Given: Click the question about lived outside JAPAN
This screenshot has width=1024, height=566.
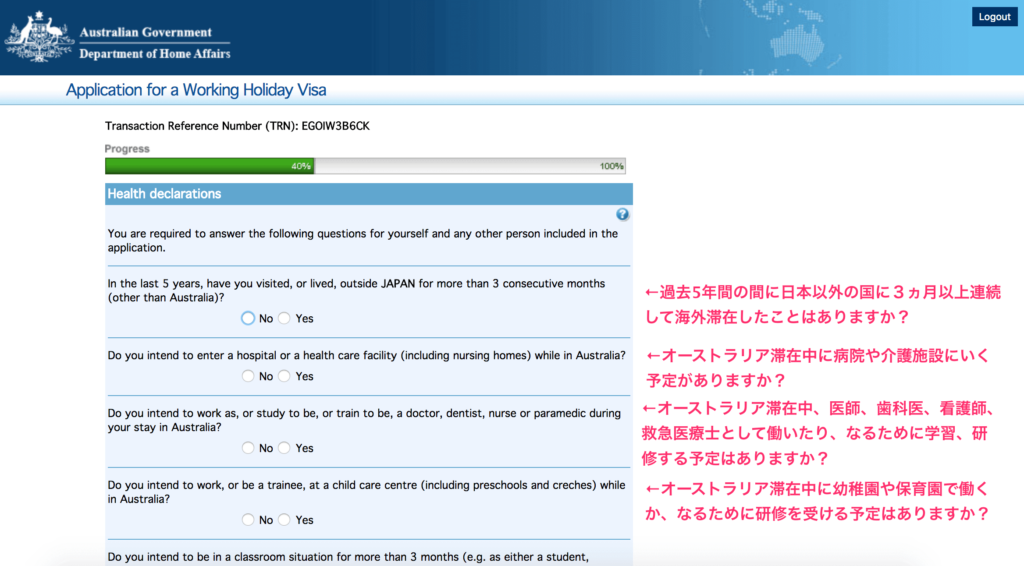Looking at the screenshot, I should [x=356, y=291].
